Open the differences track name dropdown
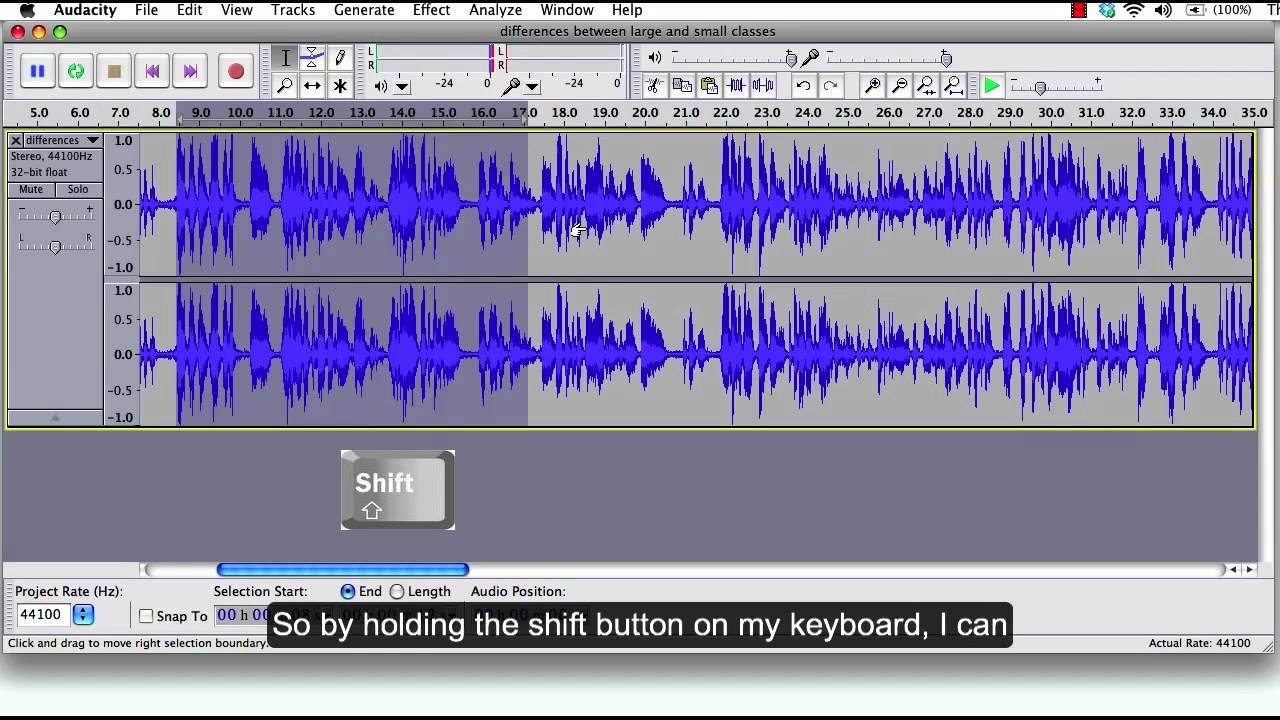This screenshot has height=720, width=1280. tap(63, 140)
